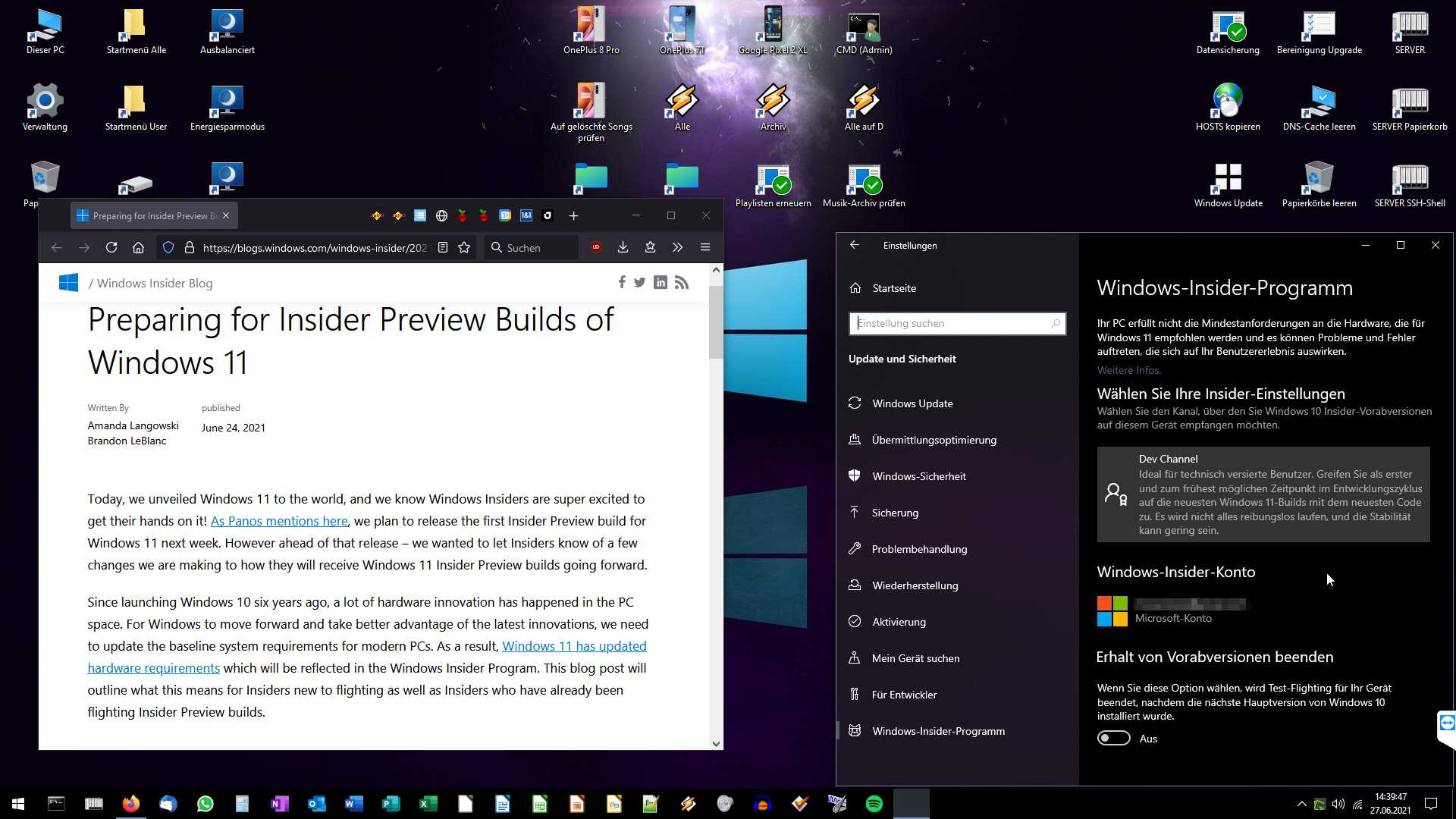Select Datensicherung desktop shortcut
Image resolution: width=1456 pixels, height=819 pixels.
1228,33
